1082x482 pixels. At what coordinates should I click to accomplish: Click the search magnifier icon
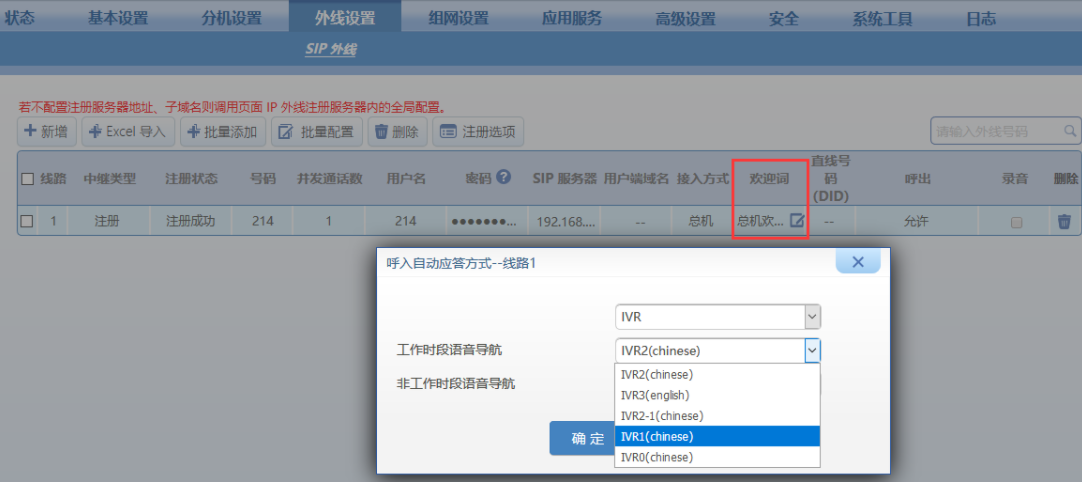tap(1070, 131)
